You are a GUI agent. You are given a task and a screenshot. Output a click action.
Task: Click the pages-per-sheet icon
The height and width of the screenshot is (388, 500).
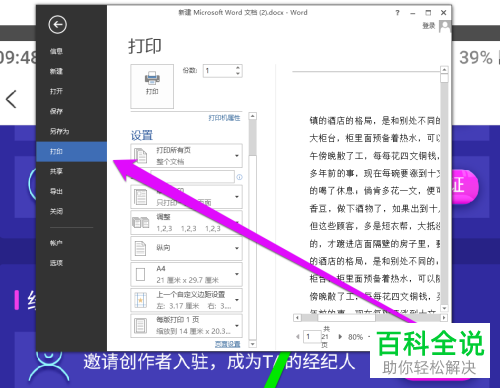click(x=140, y=326)
